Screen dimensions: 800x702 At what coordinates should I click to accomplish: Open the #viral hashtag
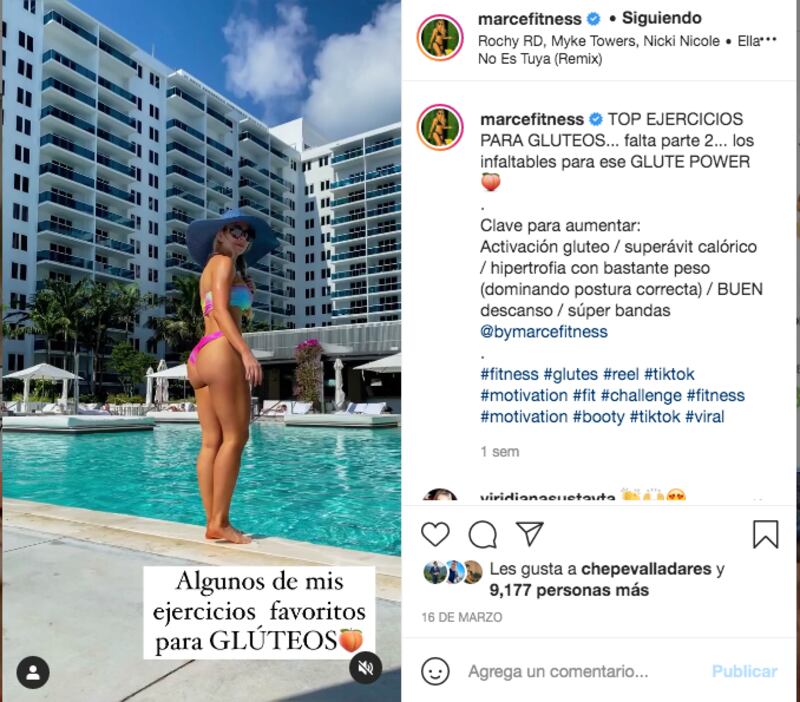coord(705,417)
